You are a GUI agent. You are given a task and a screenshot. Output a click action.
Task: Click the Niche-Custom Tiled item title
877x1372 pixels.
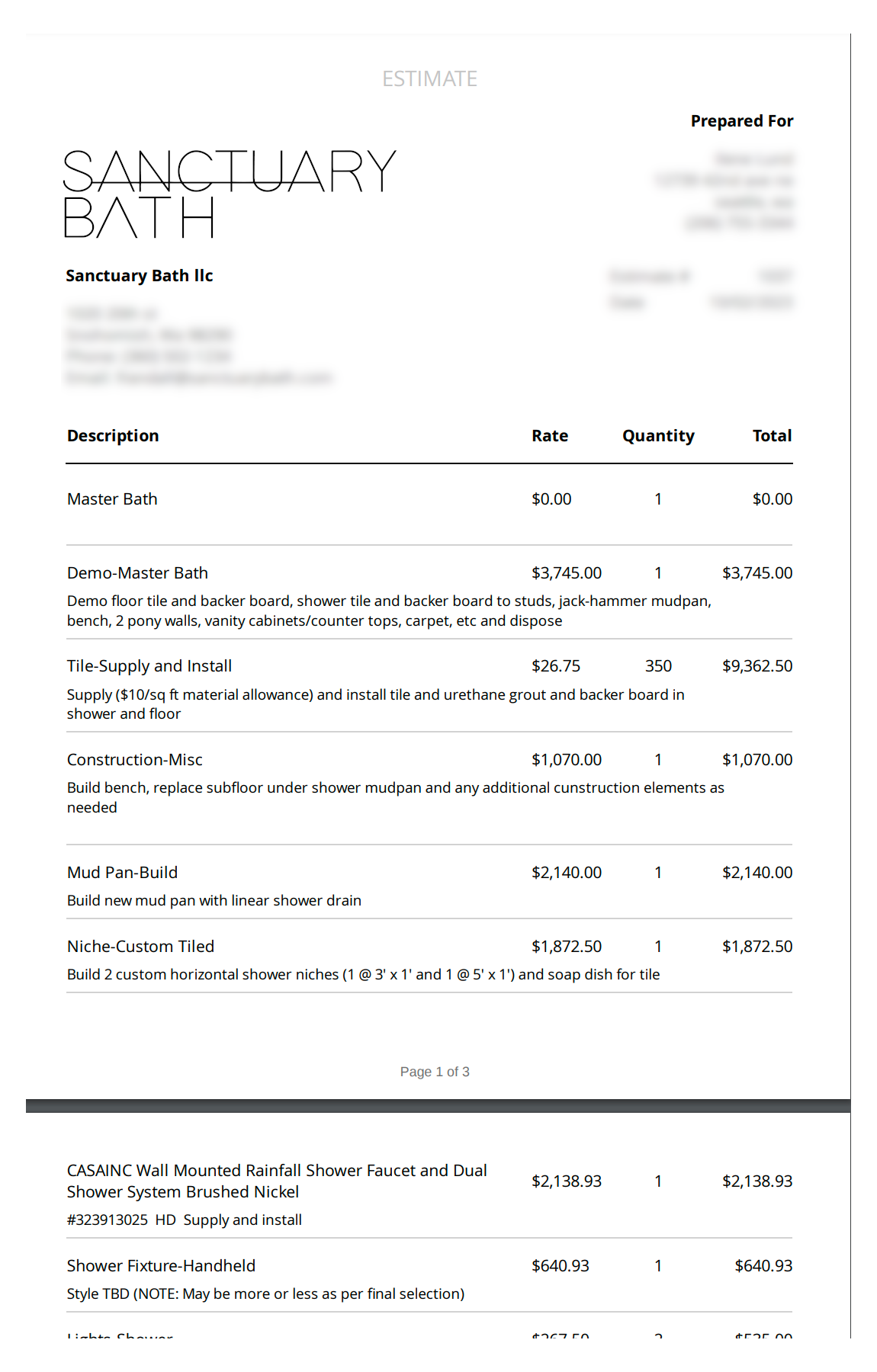(140, 947)
